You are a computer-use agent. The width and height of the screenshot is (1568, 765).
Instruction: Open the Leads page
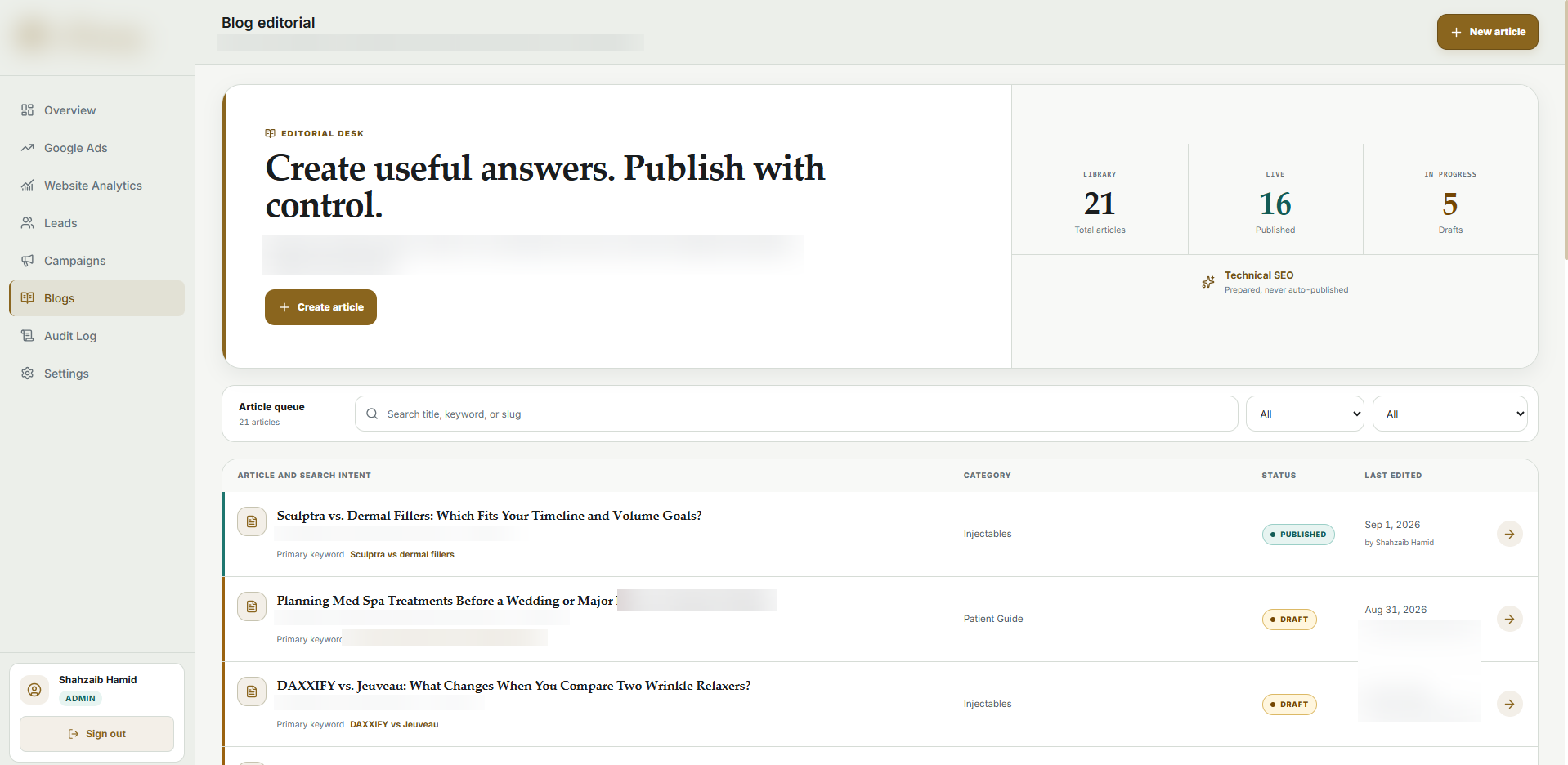coord(96,223)
